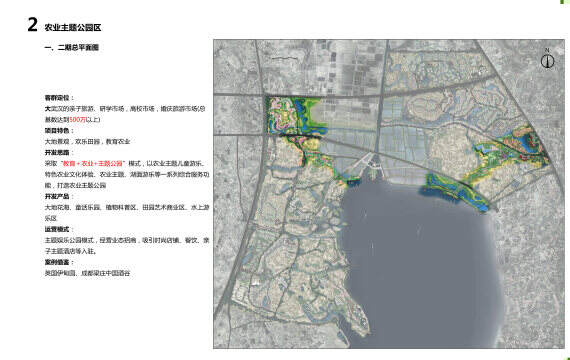Select the line starting with 大地花海
This screenshot has height=360, width=570.
127,207
